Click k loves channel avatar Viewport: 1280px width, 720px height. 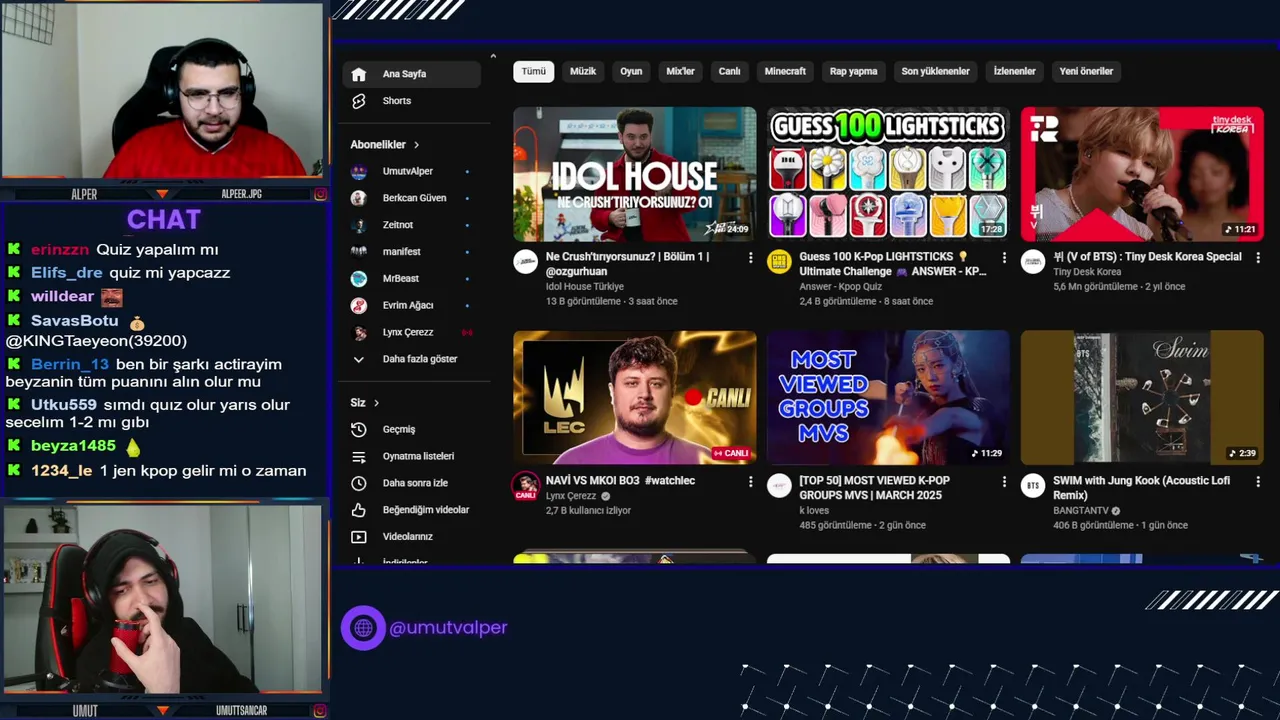779,486
